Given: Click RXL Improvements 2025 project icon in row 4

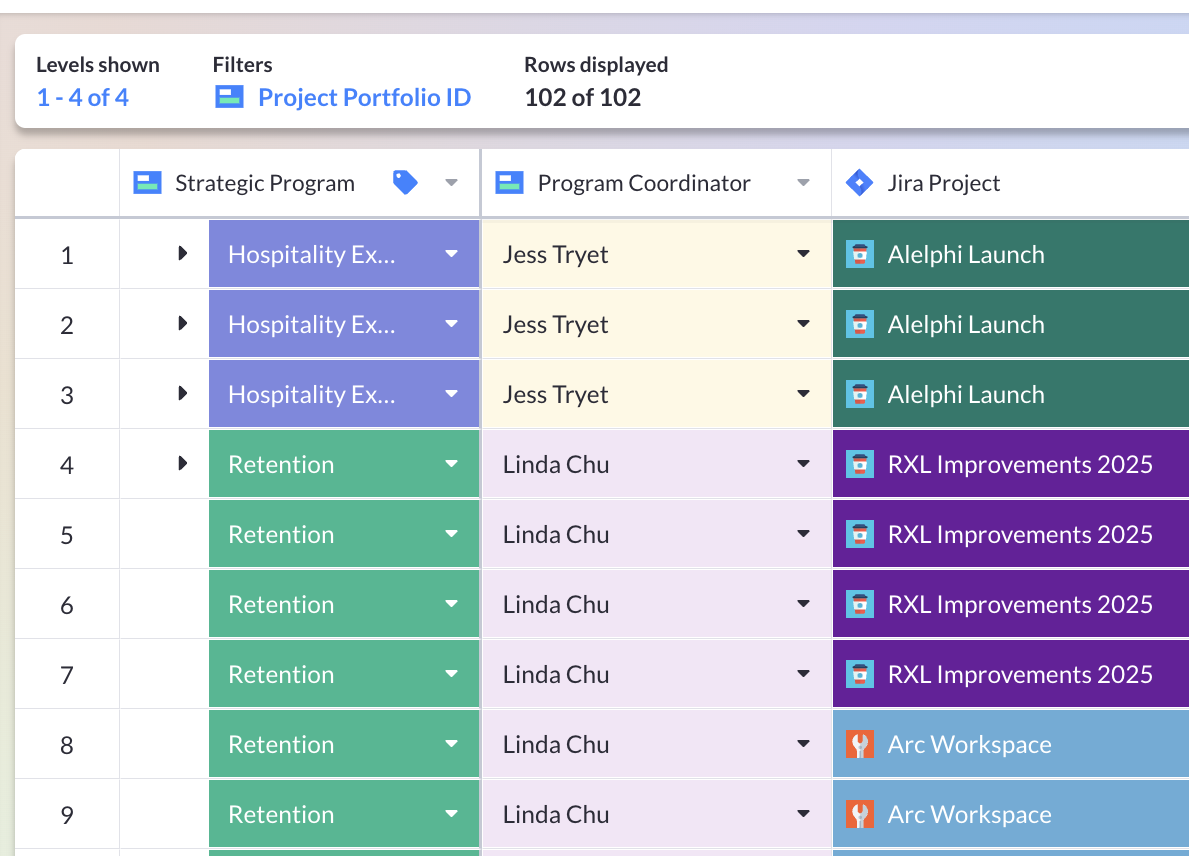Looking at the screenshot, I should point(860,465).
